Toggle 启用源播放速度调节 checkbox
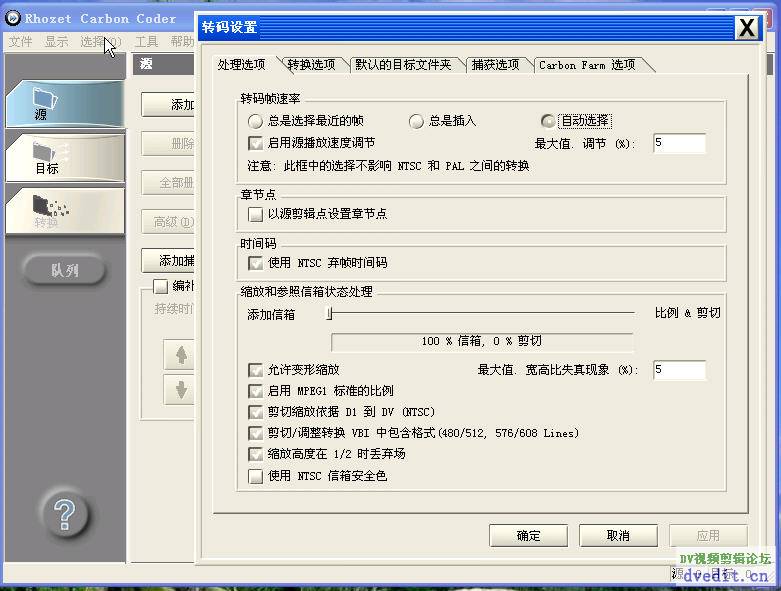 coord(256,143)
